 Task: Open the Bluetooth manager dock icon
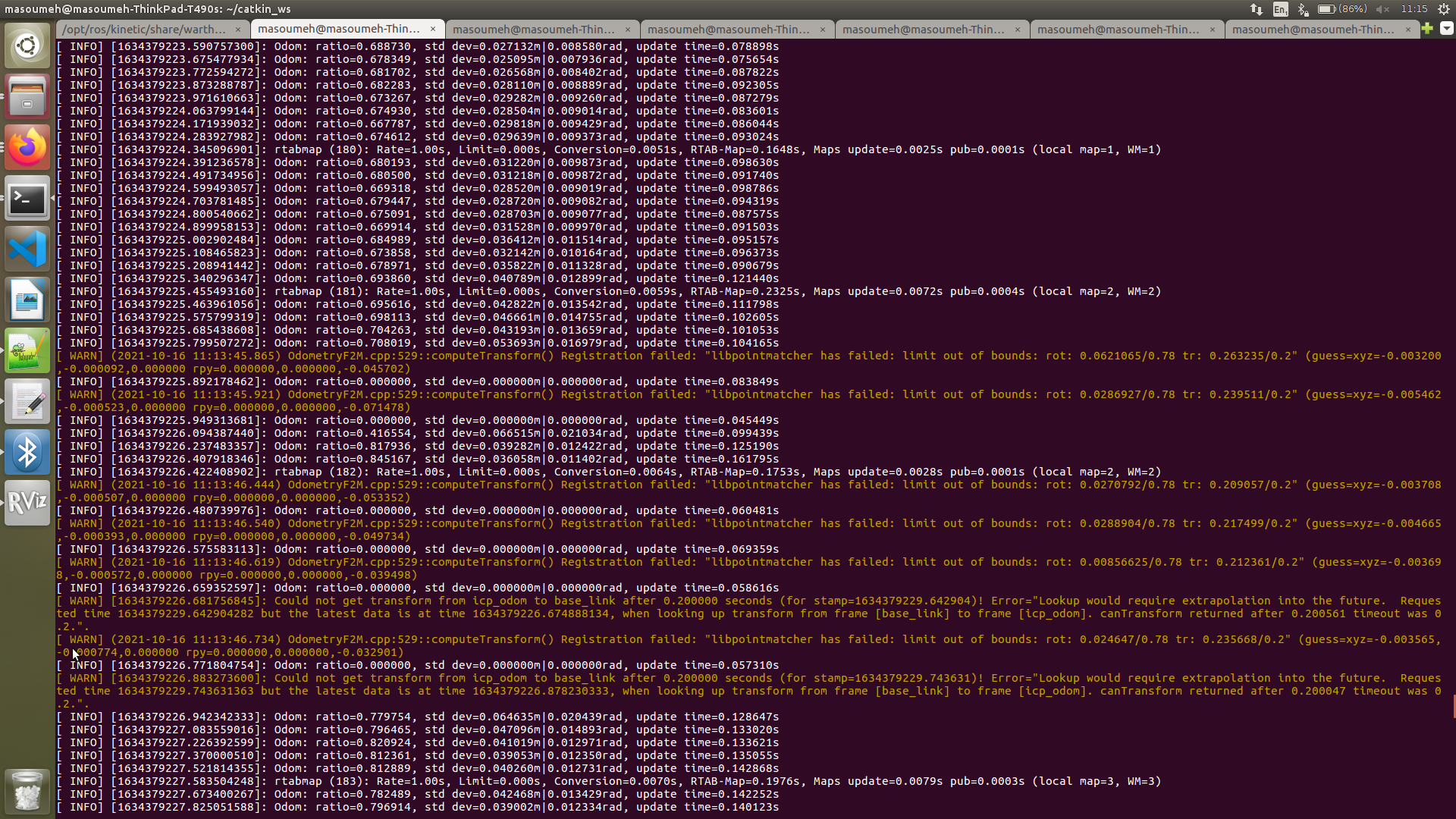(27, 452)
